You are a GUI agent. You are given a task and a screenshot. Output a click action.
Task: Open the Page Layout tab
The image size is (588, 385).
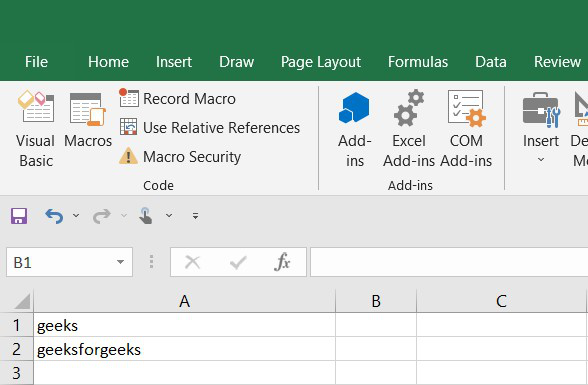pyautogui.click(x=321, y=62)
